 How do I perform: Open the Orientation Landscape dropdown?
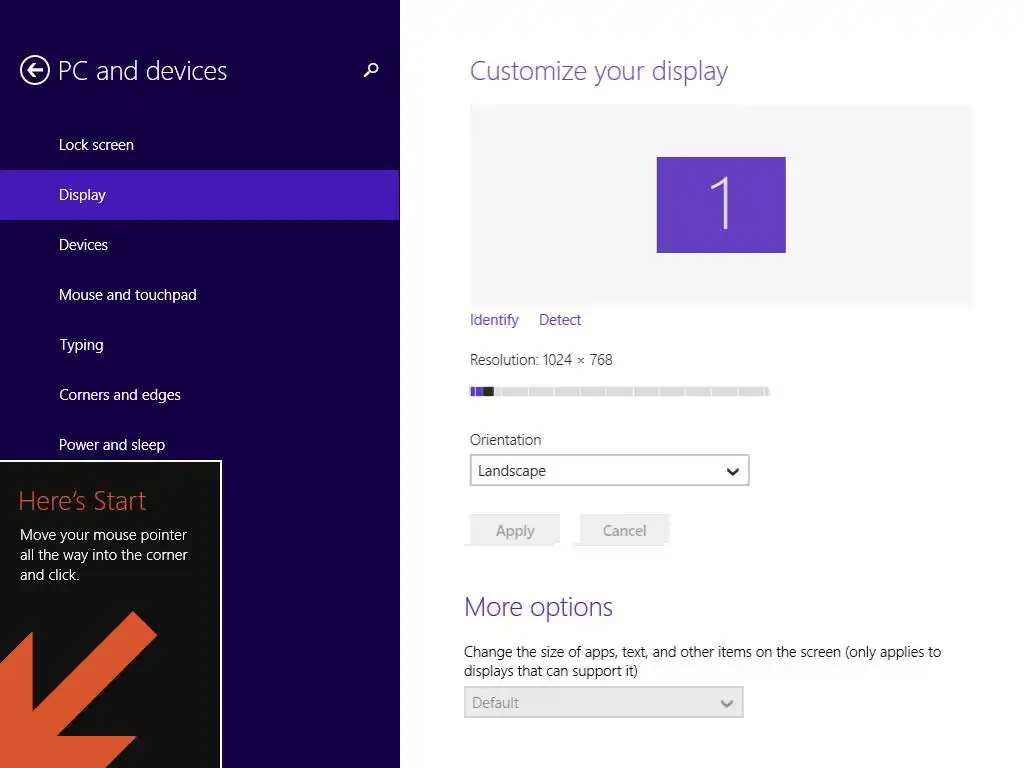point(609,471)
